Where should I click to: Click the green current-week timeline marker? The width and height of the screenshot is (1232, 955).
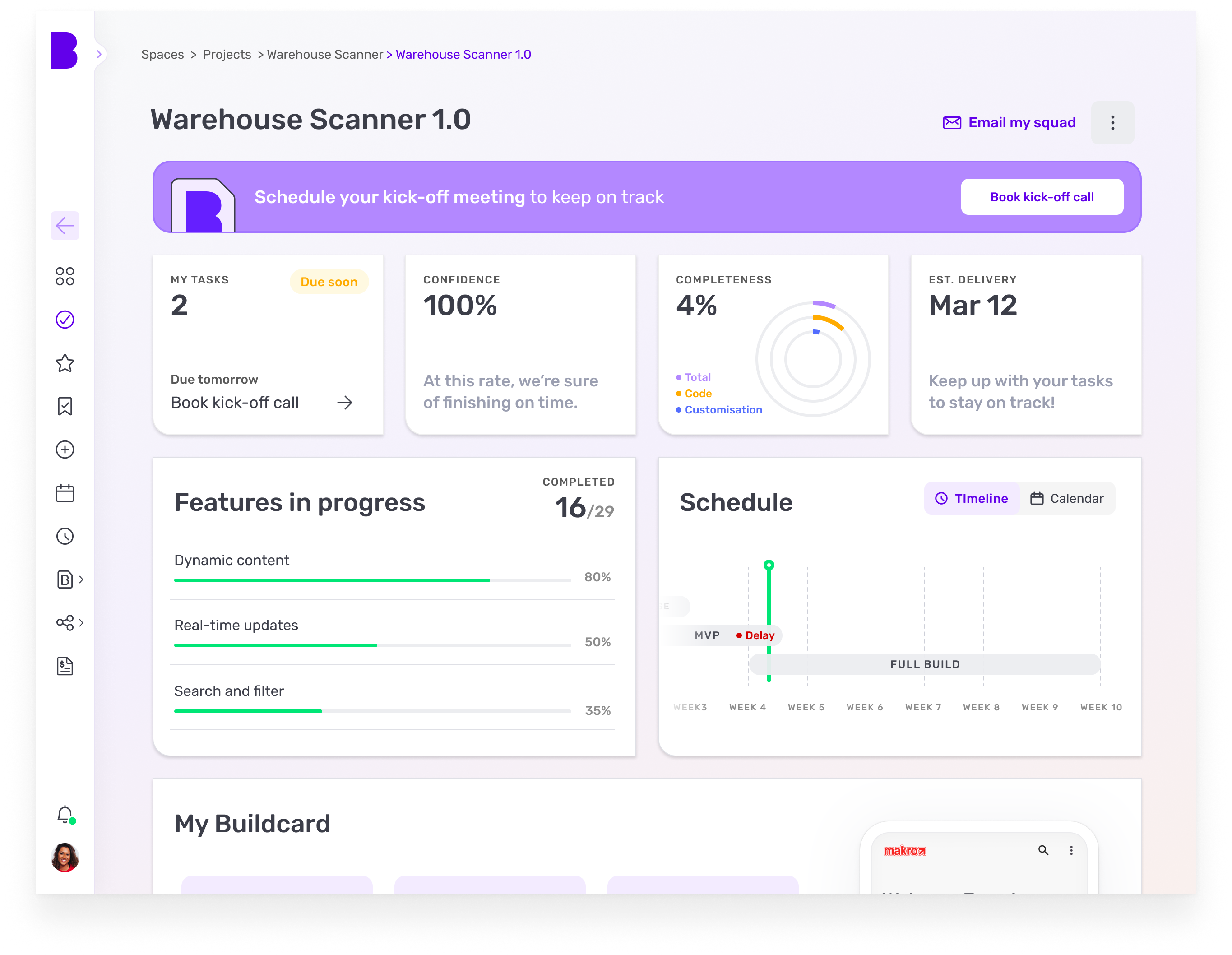pos(768,565)
